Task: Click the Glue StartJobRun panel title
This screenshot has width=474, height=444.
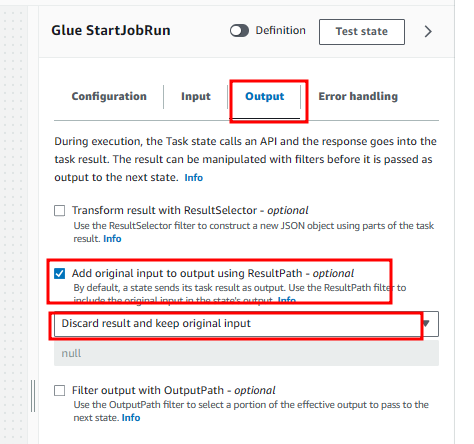Action: coord(111,30)
